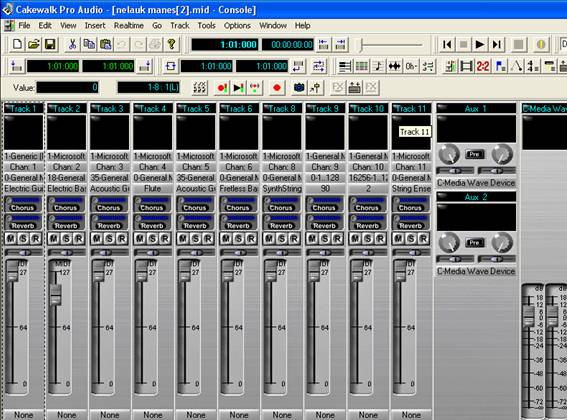Open Track 4 patch selector Flute
Screen dimensions: 567x420
[x=153, y=188]
